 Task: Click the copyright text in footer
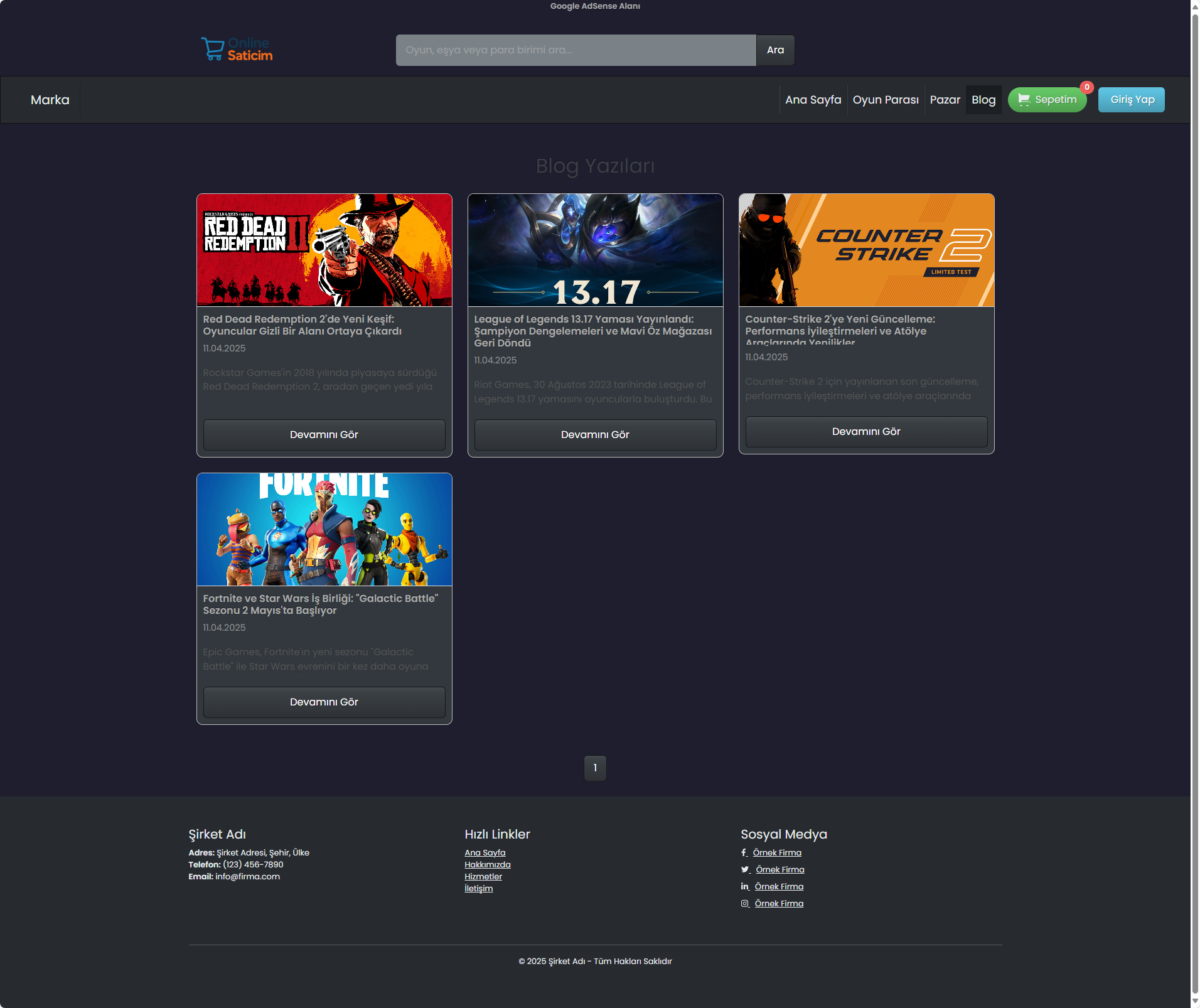595,961
